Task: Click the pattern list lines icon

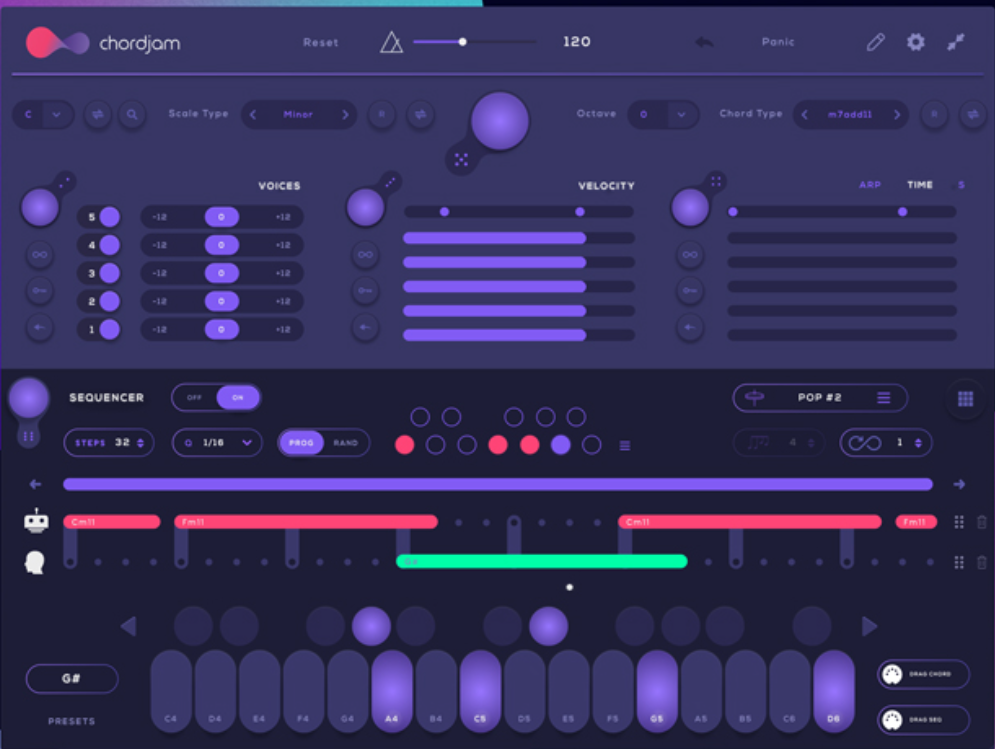Action: (624, 446)
